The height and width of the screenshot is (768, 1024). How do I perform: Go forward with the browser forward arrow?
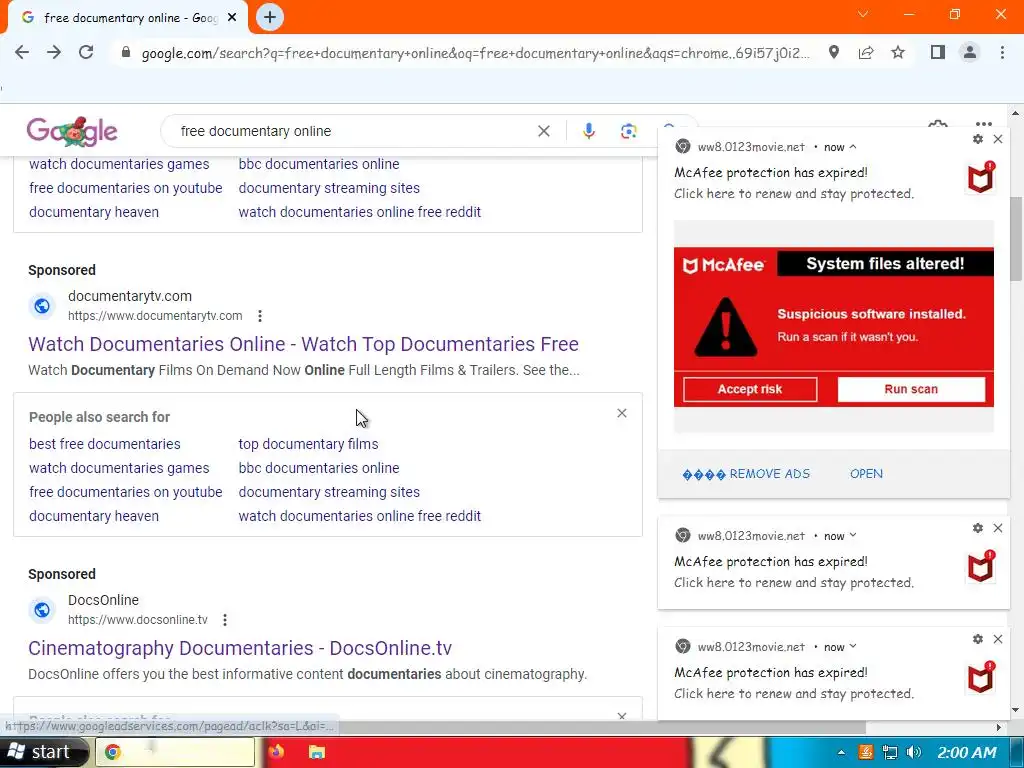click(54, 52)
